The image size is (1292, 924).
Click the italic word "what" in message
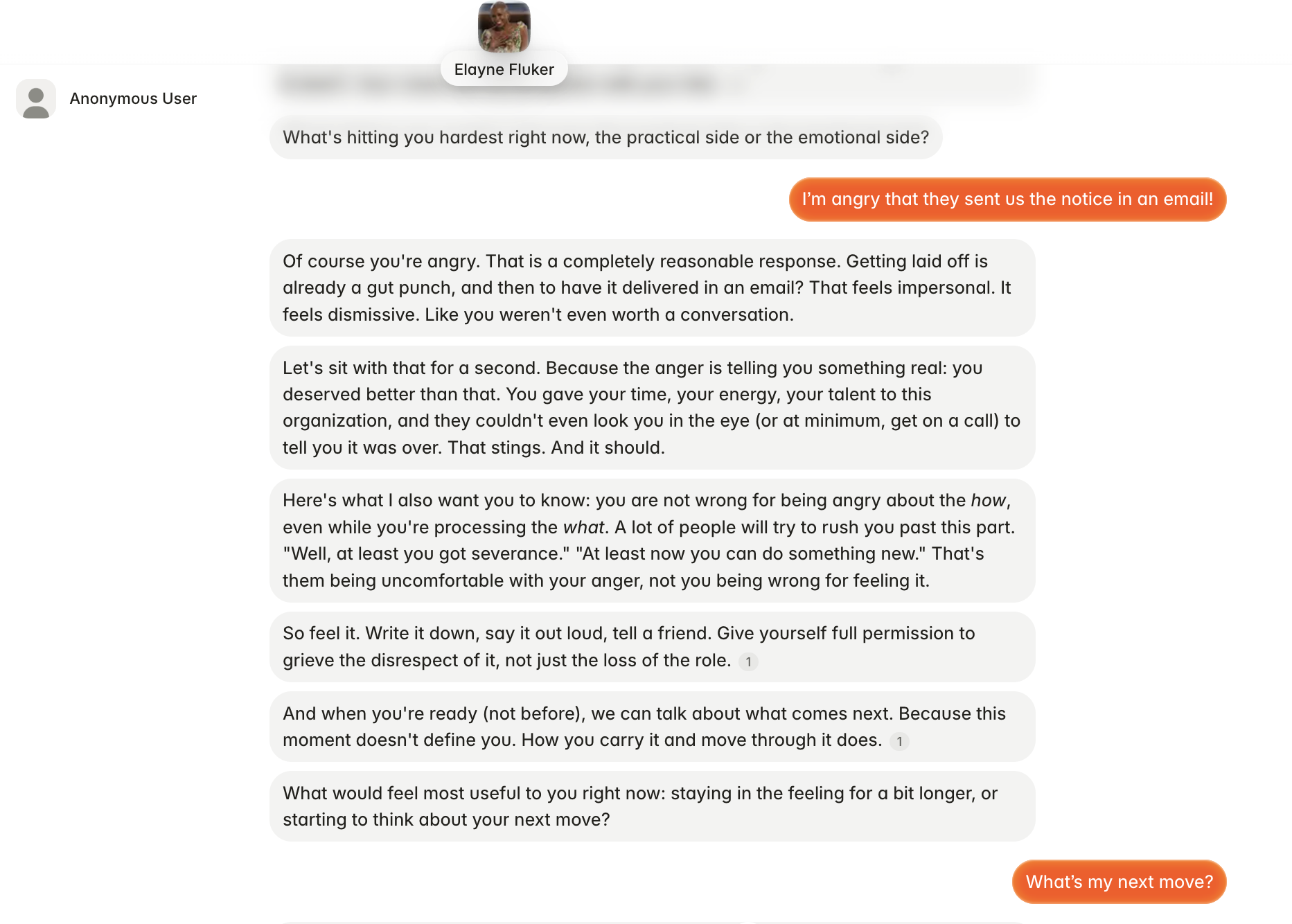583,527
